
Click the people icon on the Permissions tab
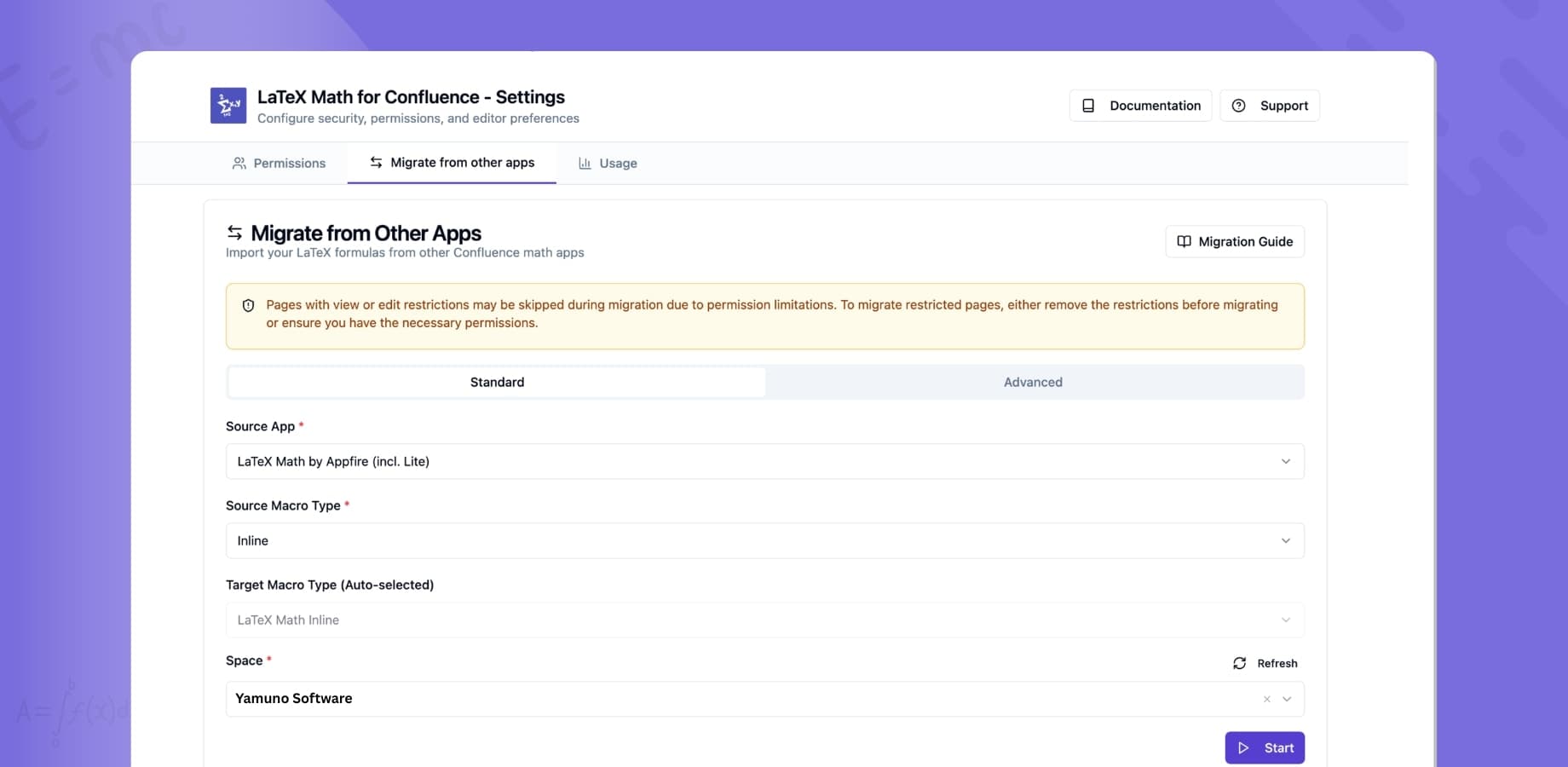pos(239,163)
